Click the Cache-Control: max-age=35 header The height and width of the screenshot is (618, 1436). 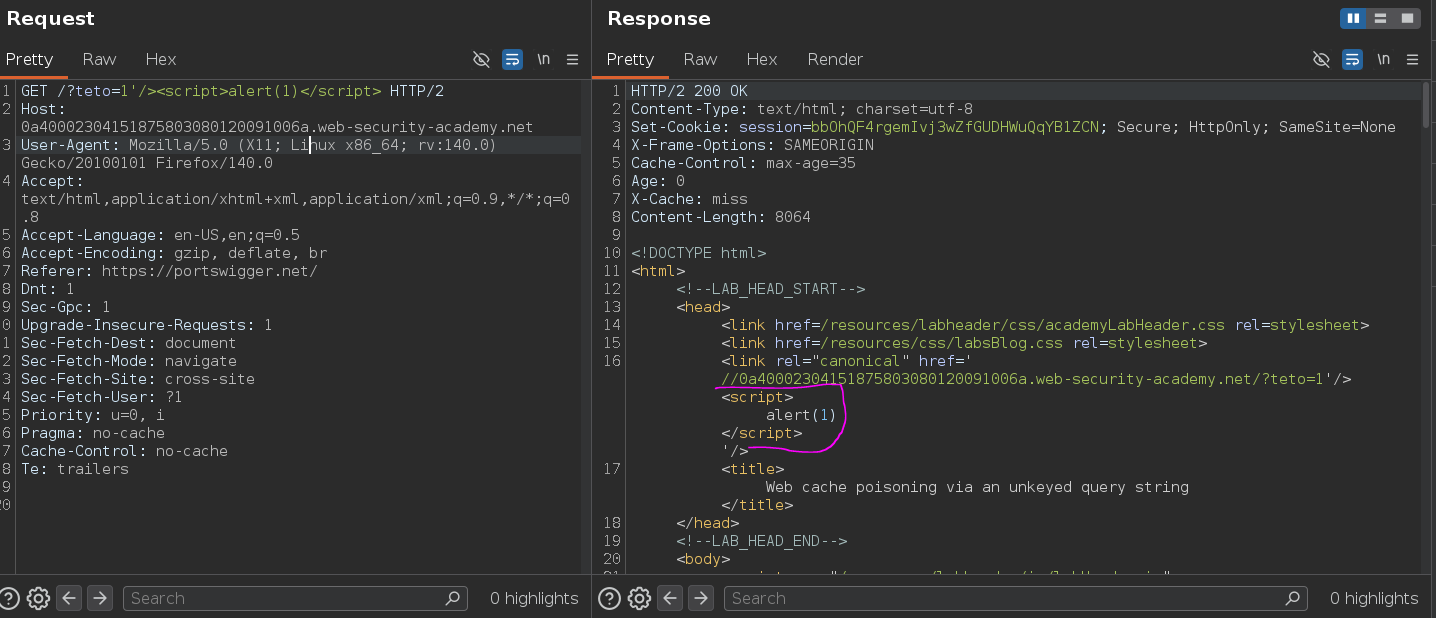tap(743, 163)
